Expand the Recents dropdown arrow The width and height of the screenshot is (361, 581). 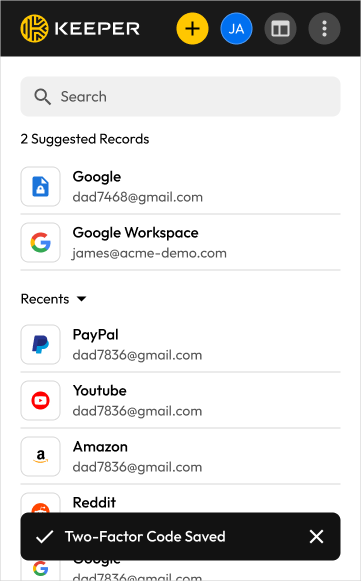82,299
